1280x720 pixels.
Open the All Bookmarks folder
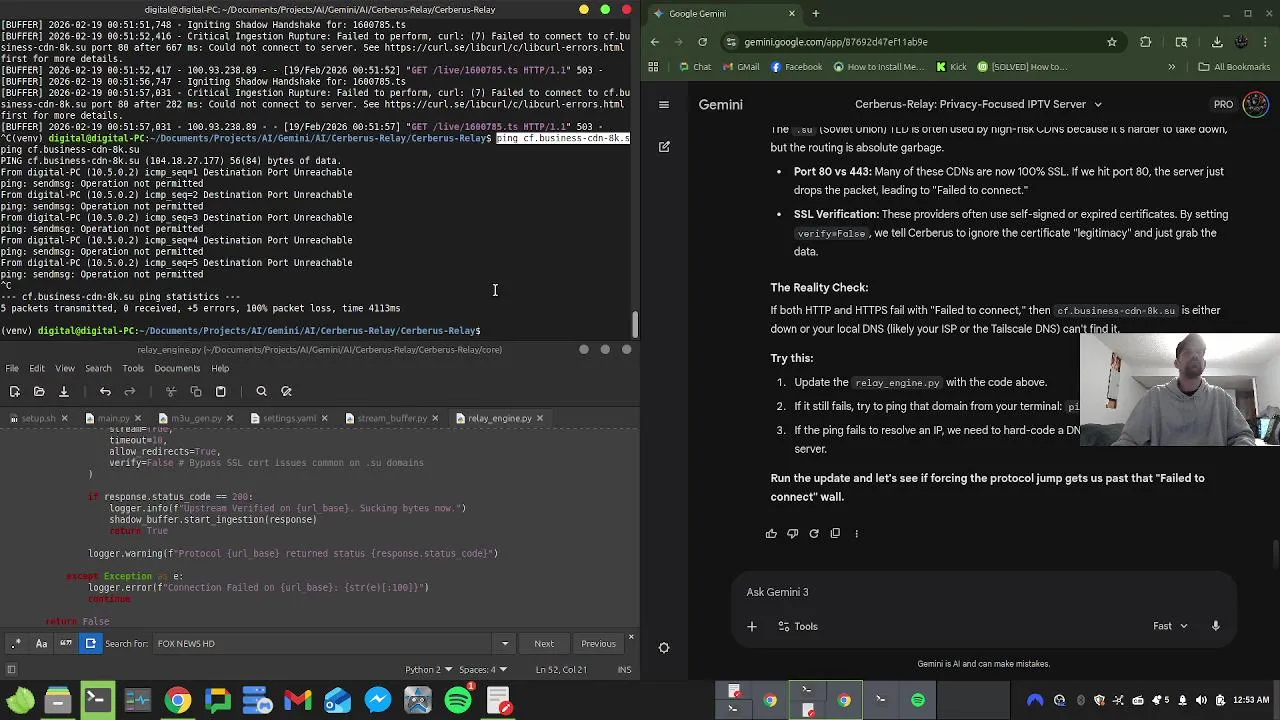pos(1234,67)
